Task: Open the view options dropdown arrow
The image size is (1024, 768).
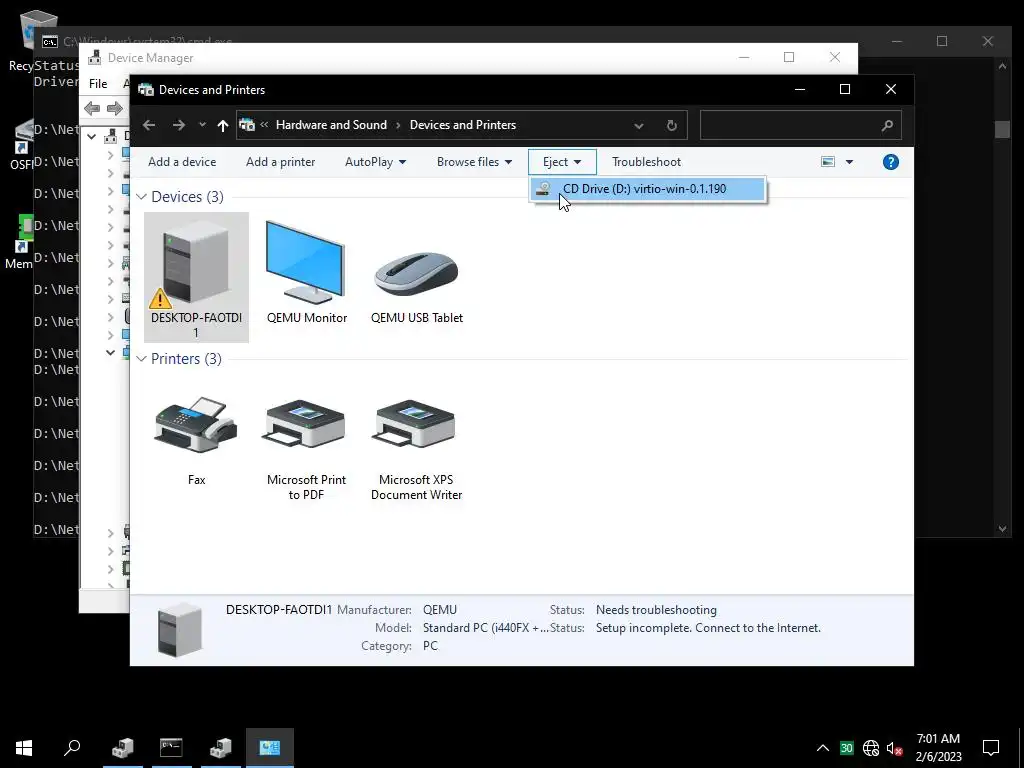Action: coord(849,162)
